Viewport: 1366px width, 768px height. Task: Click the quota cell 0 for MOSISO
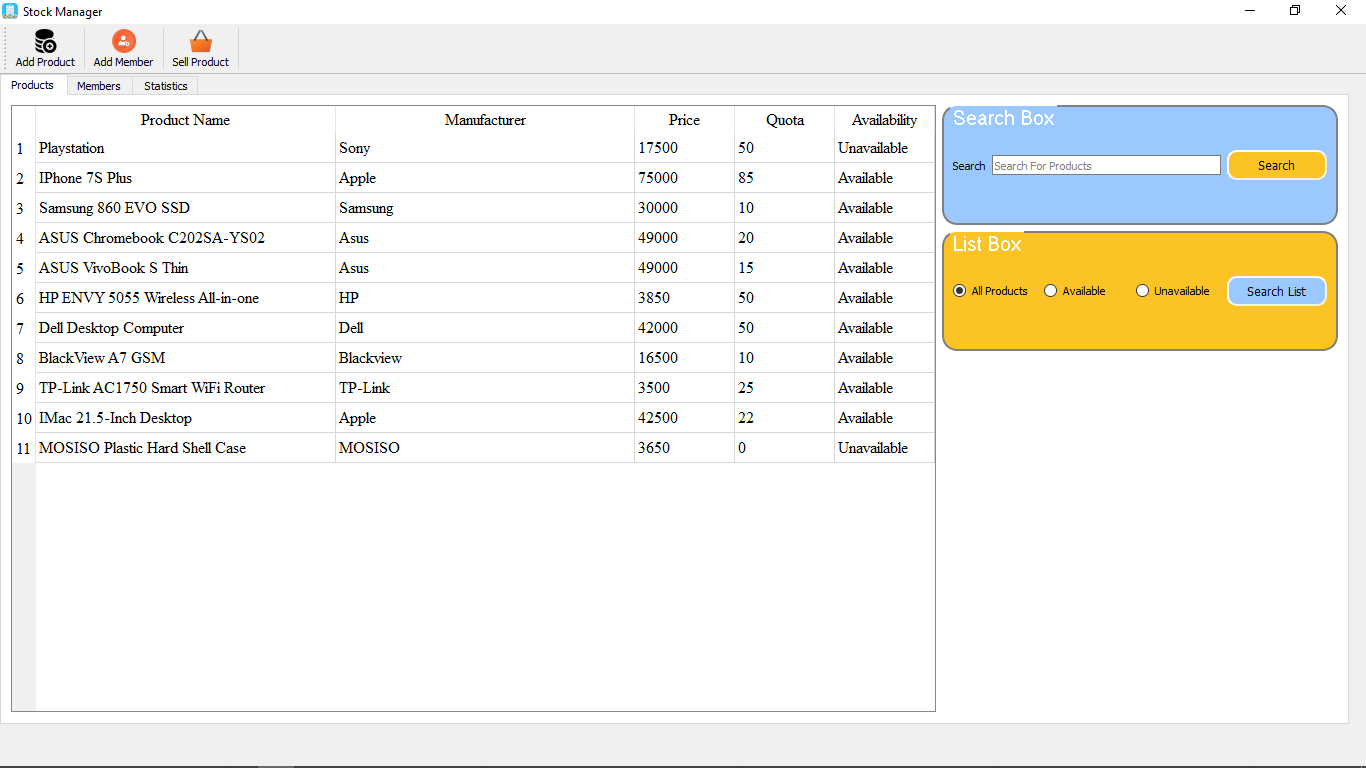[785, 448]
